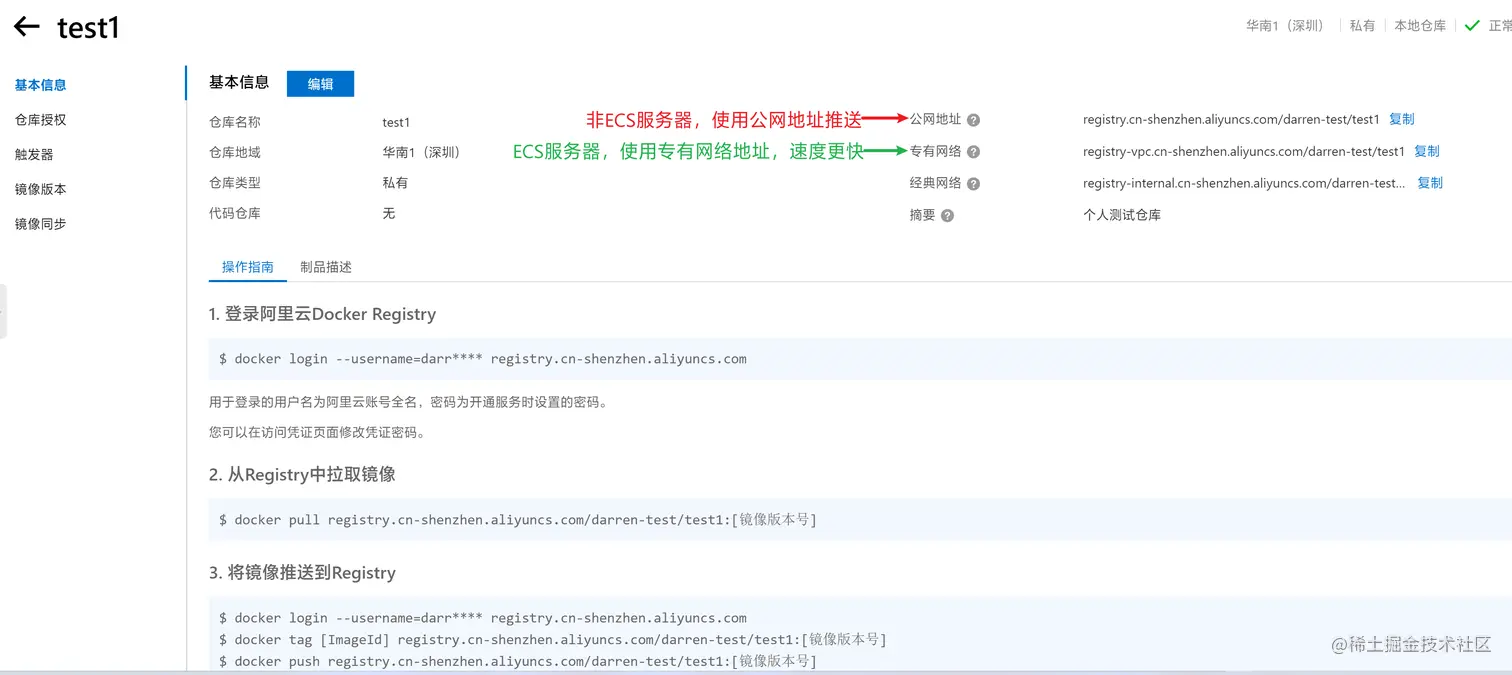Click the 专有网络 field label
The height and width of the screenshot is (675, 1512).
pos(935,151)
